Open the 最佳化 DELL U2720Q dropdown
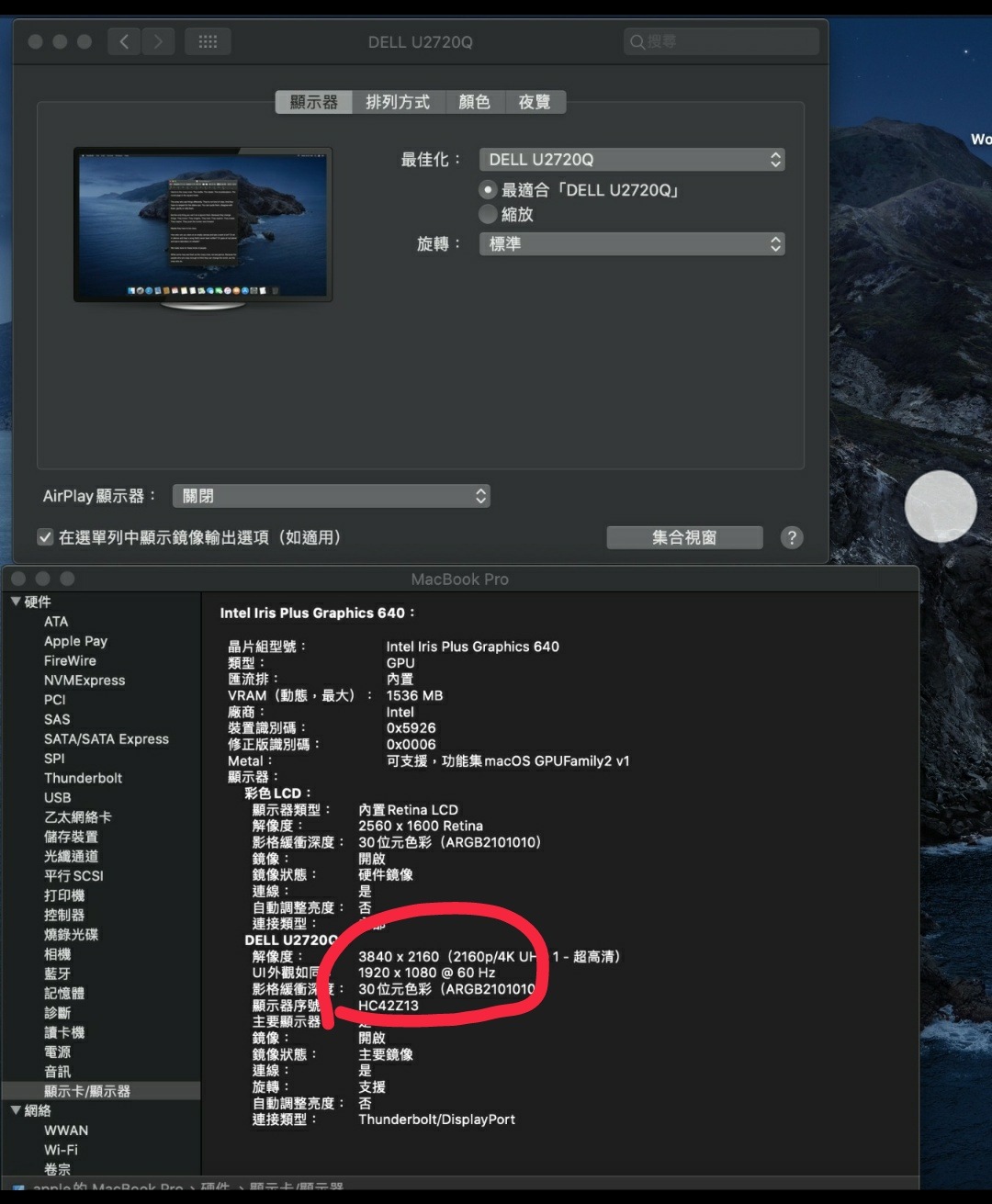This screenshot has height=1204, width=992. point(632,160)
